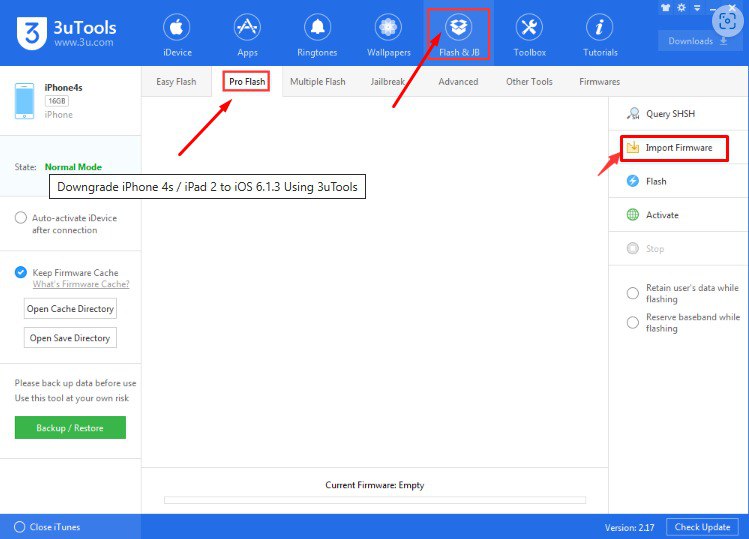Select Flash & JB in top bar
The height and width of the screenshot is (539, 749).
click(459, 35)
